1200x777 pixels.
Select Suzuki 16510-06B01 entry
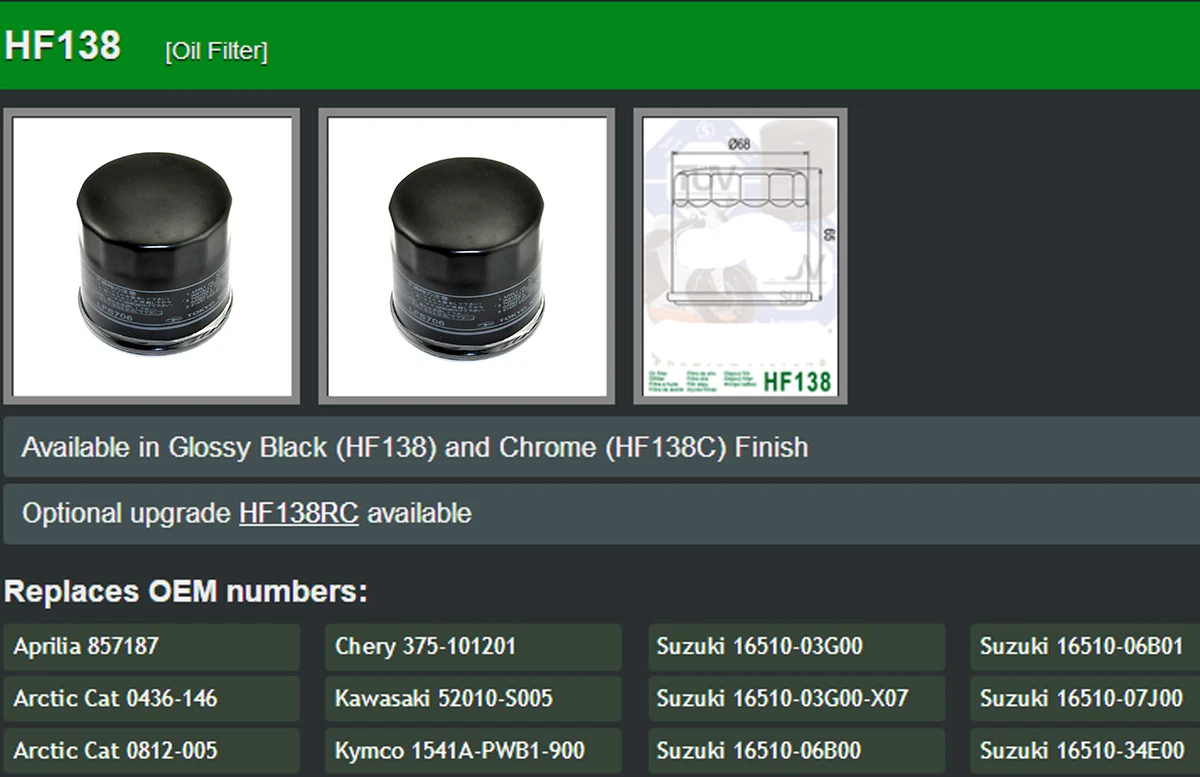coord(1085,647)
